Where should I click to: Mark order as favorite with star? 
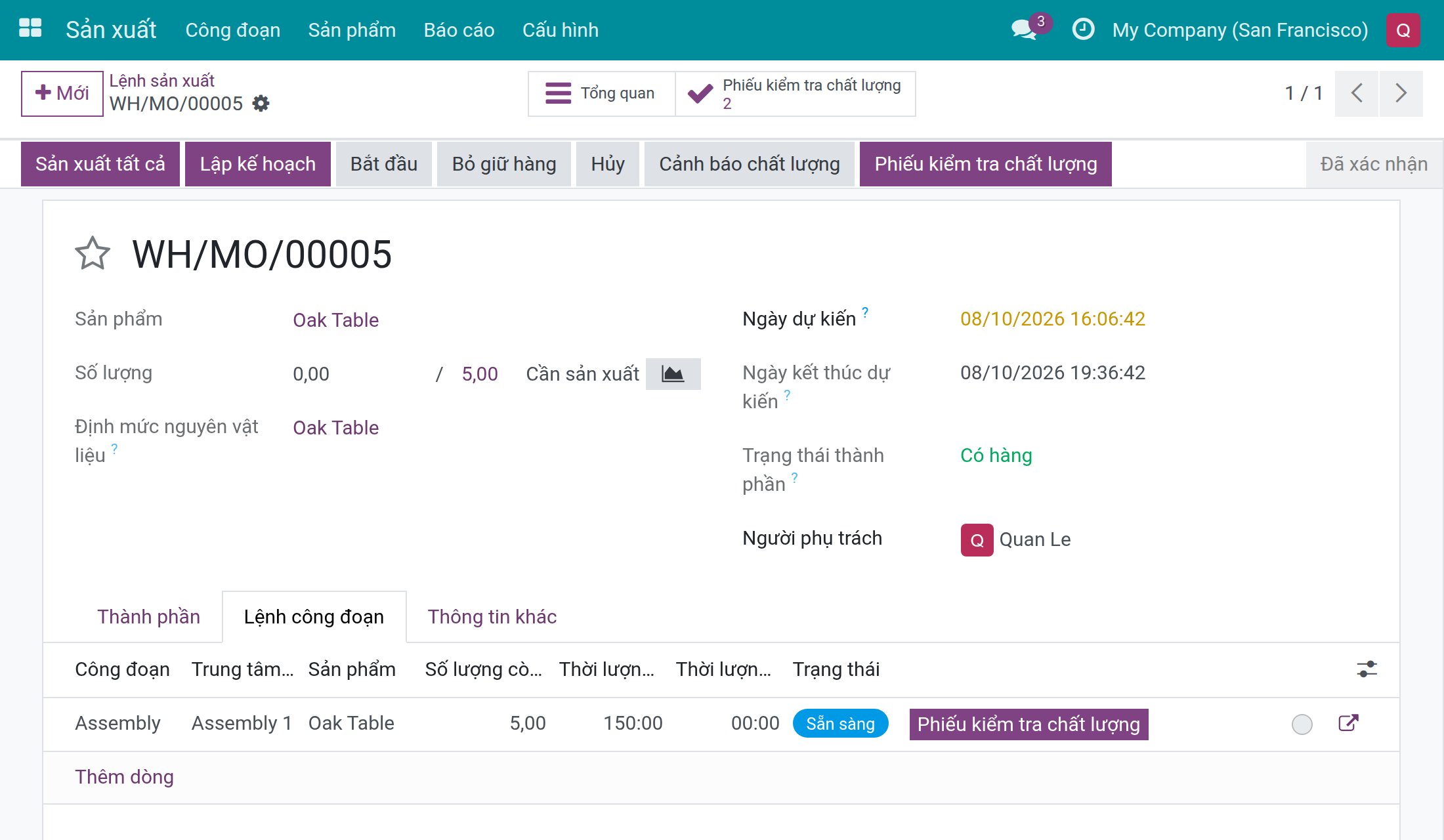[93, 253]
